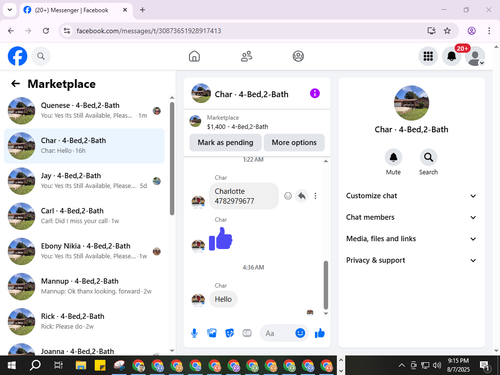Open Chrome three-dot menu
Screen dimensions: 500x375
point(489,31)
